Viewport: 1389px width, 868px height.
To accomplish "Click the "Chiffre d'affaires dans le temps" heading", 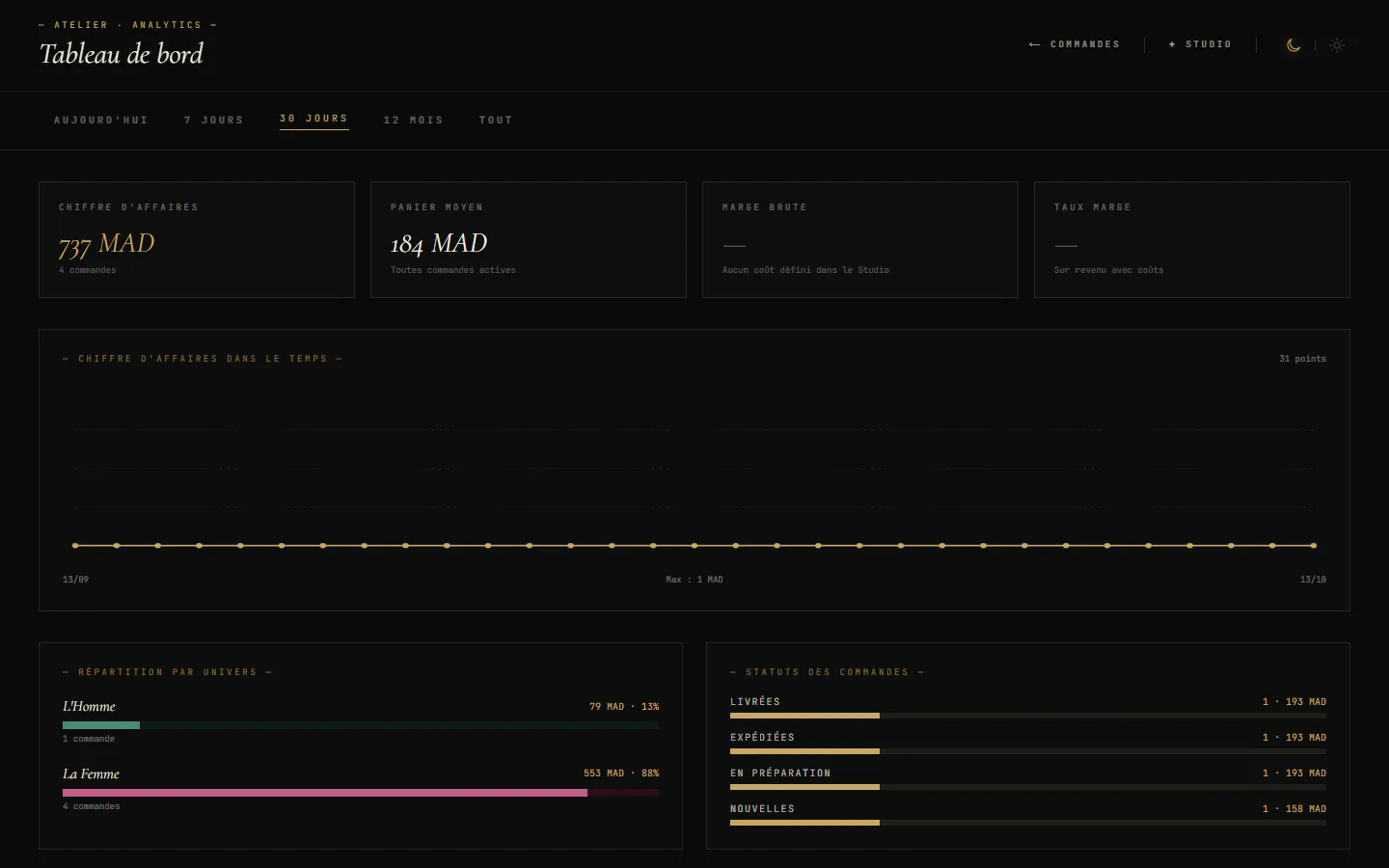I will pos(203,359).
